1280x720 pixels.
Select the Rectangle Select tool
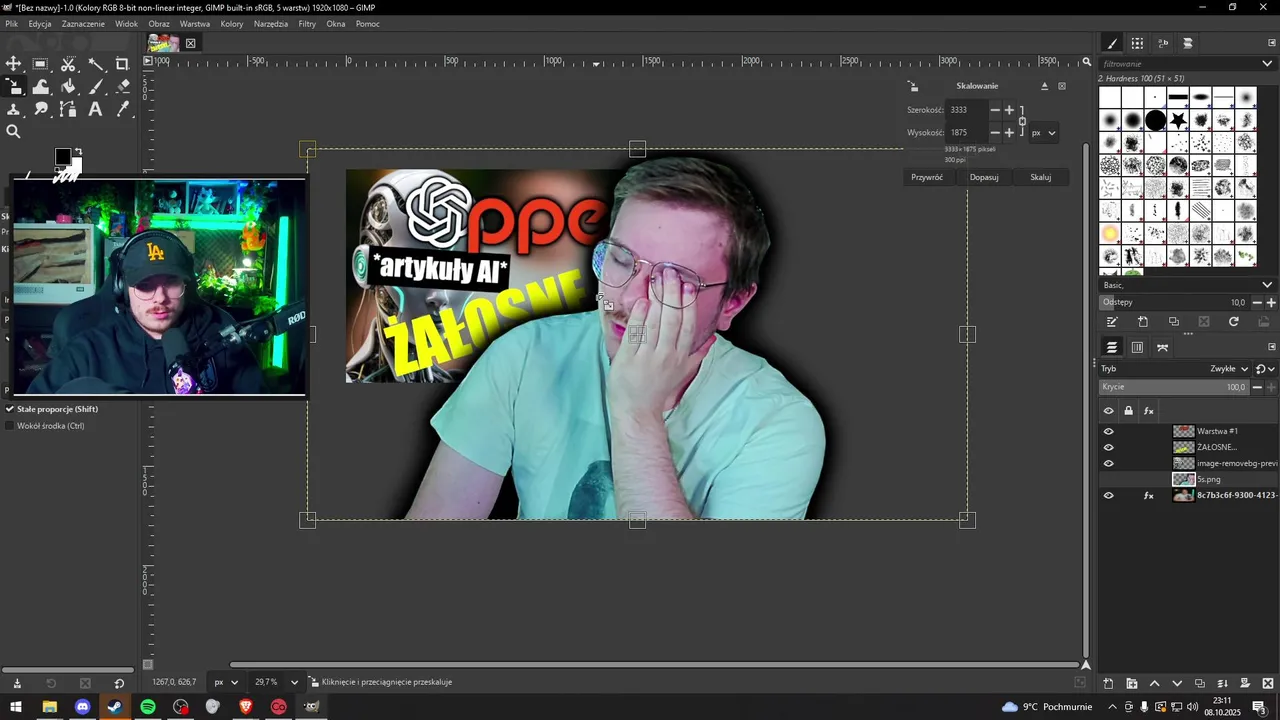[41, 64]
